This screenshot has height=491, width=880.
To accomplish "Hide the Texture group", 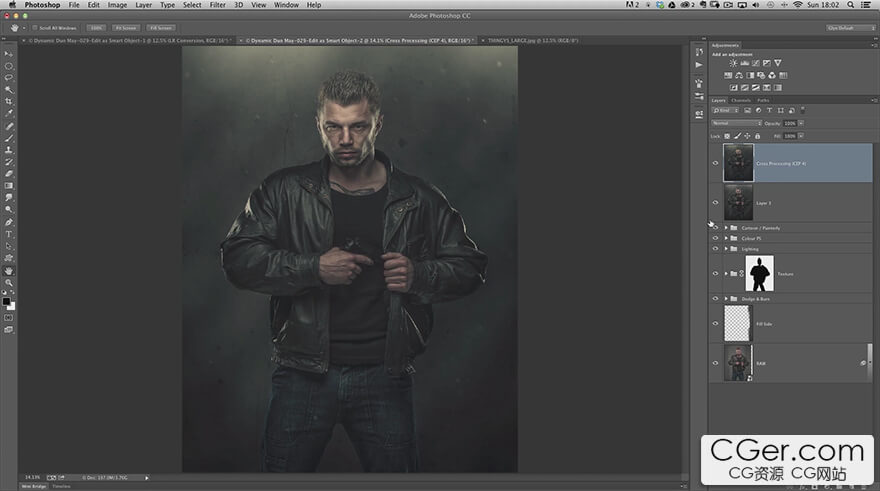I will coord(715,273).
